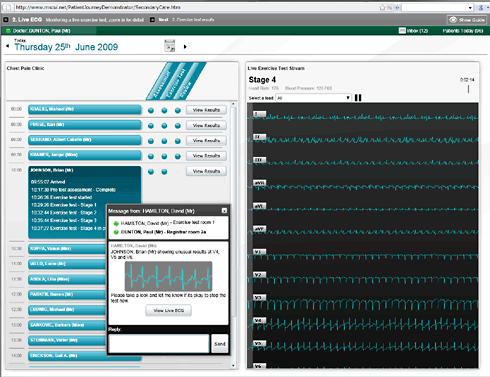The height and width of the screenshot is (377, 490).
Task: Expand the Next step 3 toggle
Action: click(x=152, y=20)
